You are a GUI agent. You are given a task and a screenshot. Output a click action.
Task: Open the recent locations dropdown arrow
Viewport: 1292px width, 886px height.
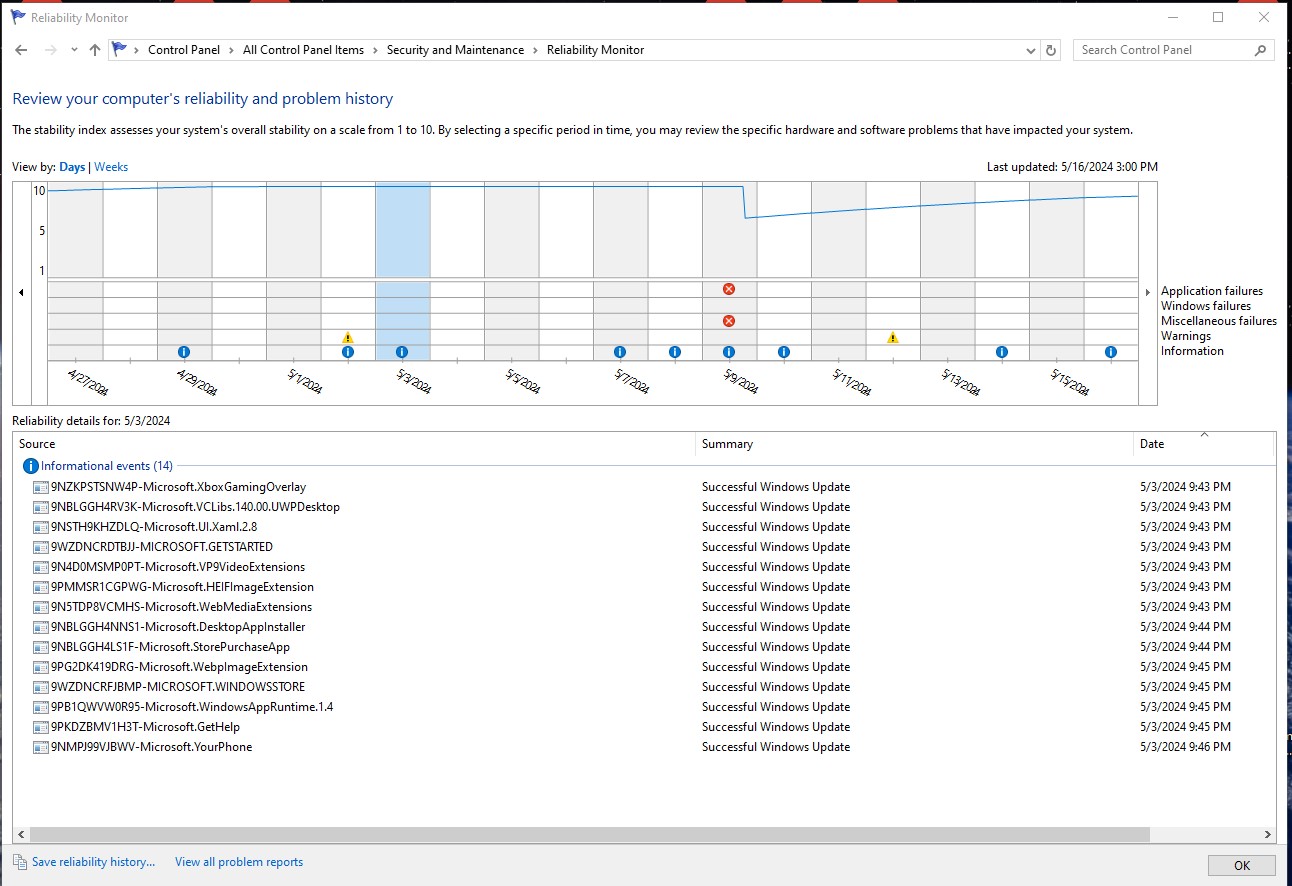pos(74,50)
